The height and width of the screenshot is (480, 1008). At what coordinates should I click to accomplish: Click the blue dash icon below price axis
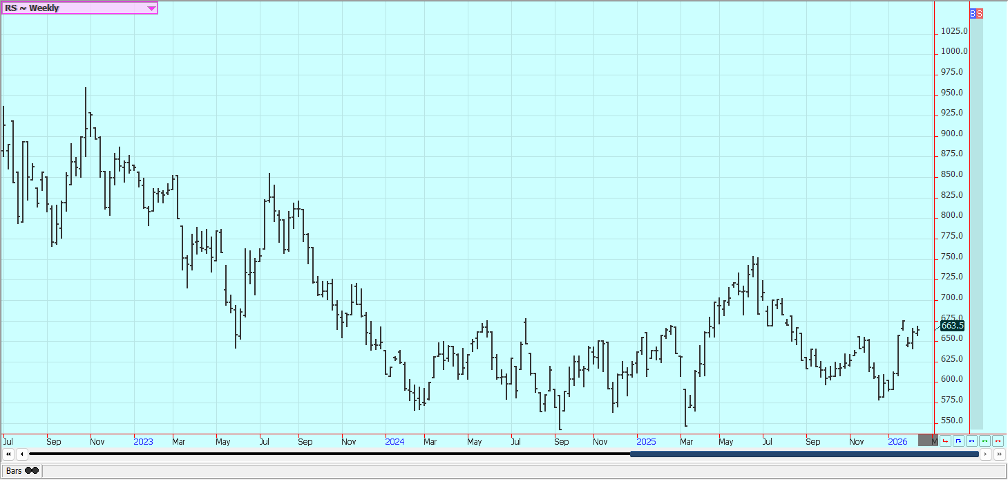pos(971,440)
